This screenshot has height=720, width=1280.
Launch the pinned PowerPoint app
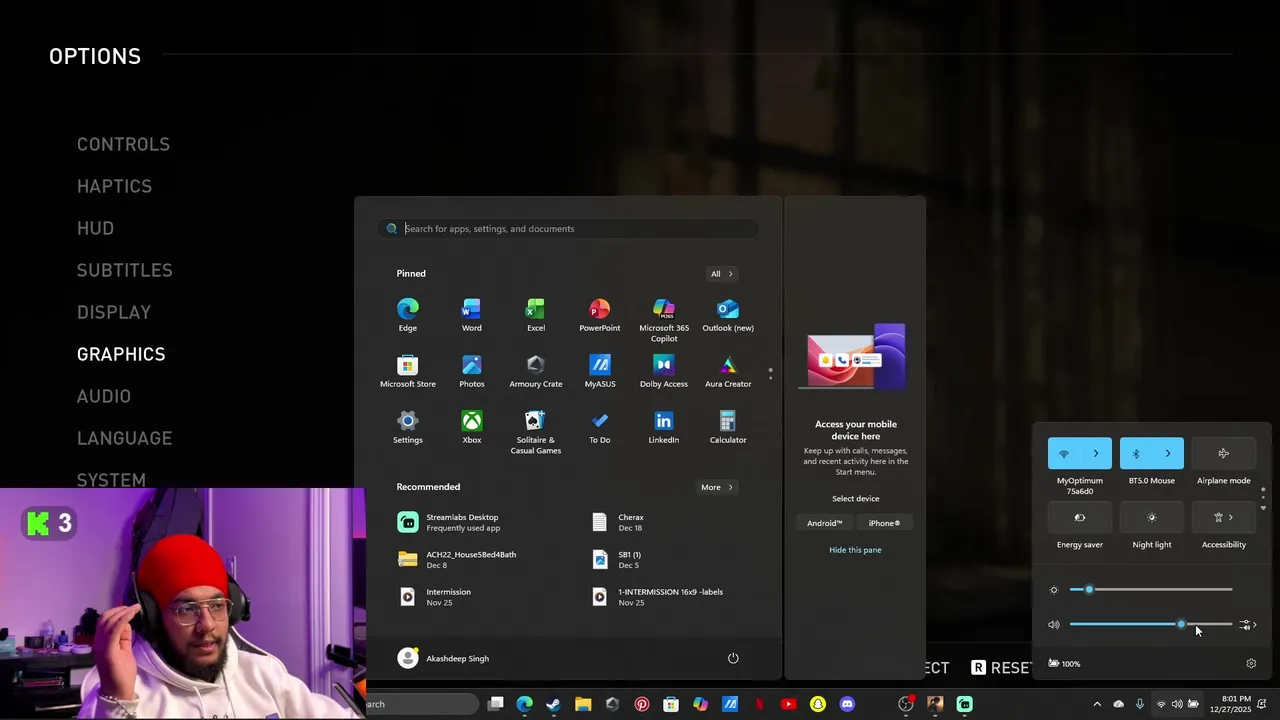click(x=599, y=315)
